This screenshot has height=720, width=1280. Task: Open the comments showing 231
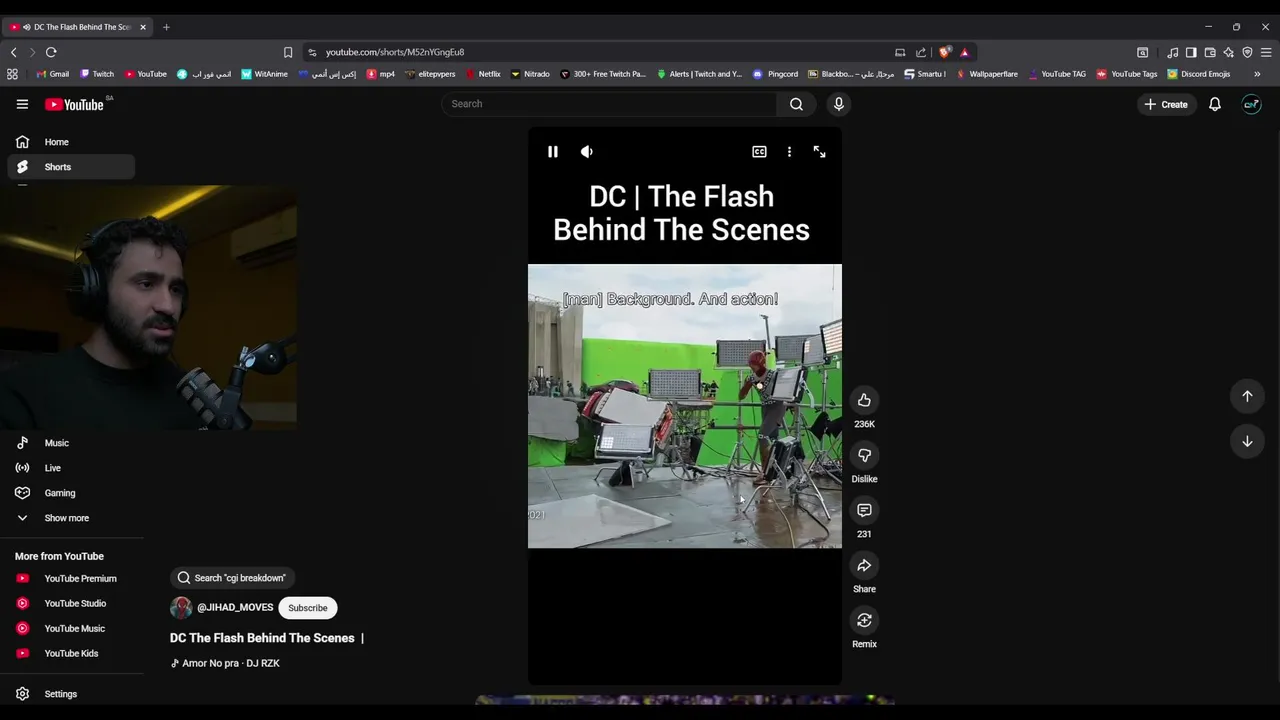864,510
